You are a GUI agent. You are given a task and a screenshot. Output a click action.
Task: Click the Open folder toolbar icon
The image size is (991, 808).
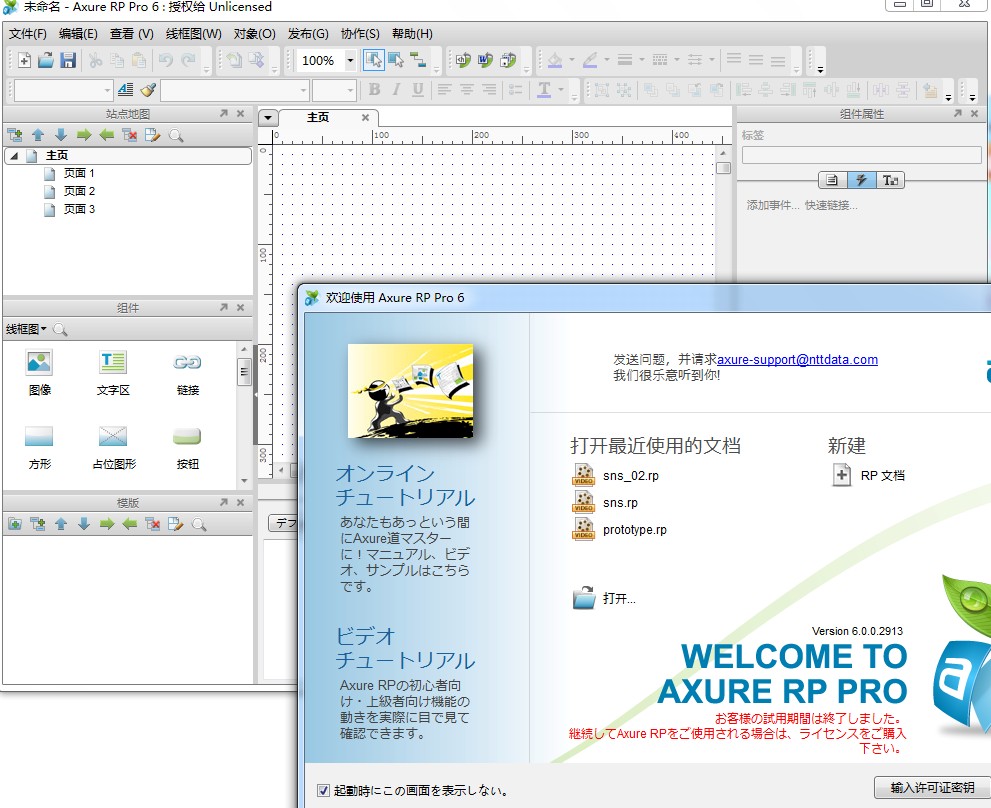tap(46, 61)
